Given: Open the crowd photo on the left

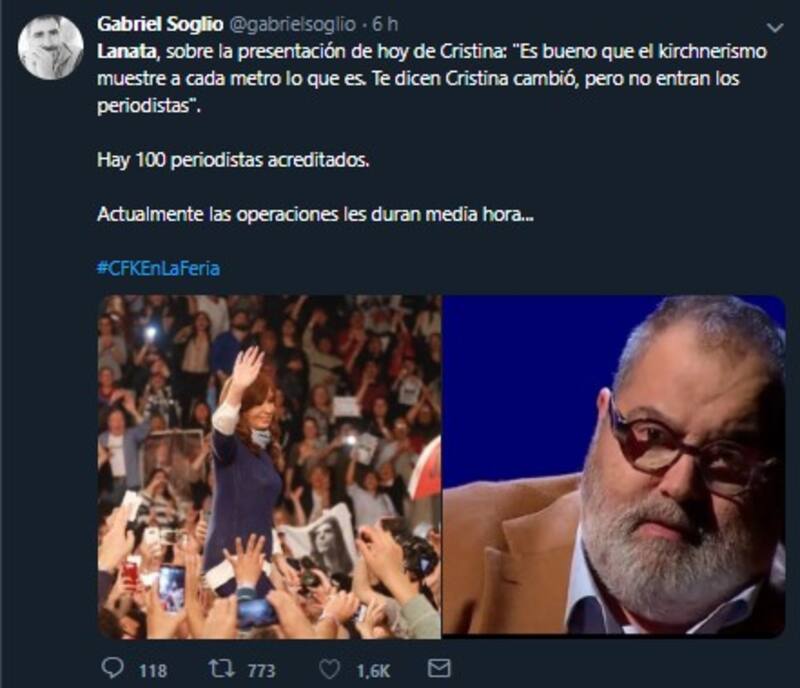Looking at the screenshot, I should (268, 466).
